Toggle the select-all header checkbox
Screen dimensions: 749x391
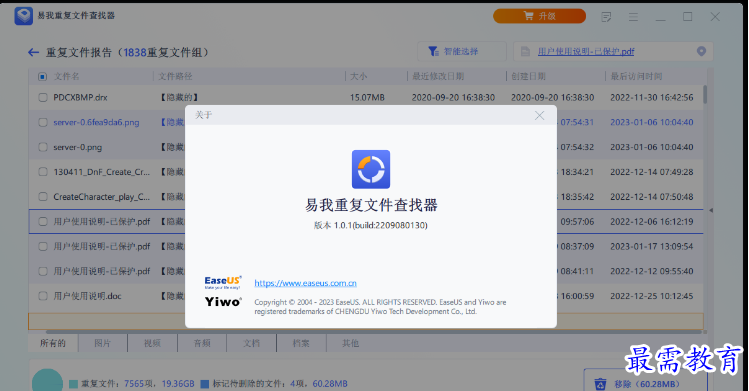coord(43,76)
